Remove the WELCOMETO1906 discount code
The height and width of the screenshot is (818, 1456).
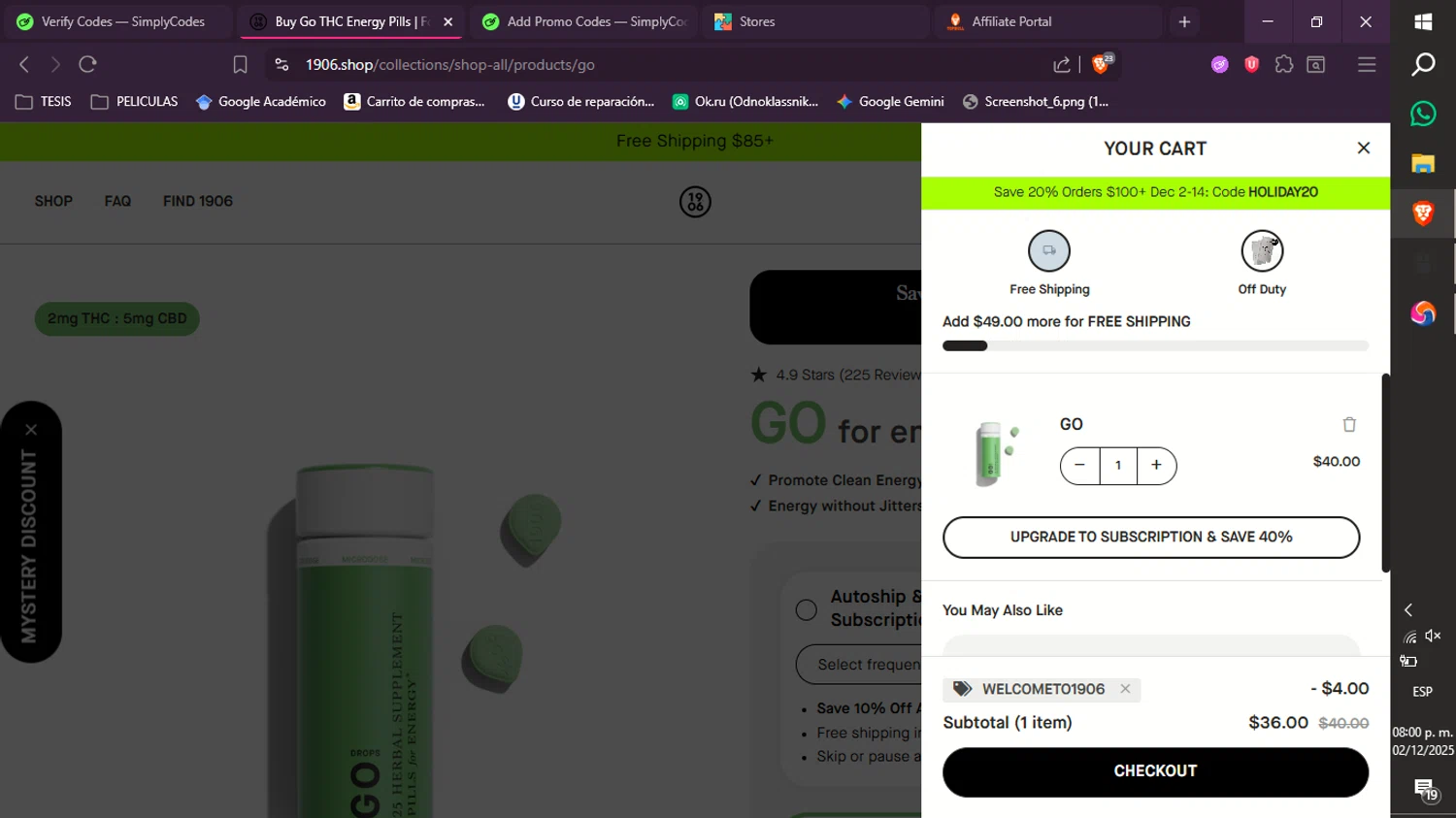pos(1125,689)
